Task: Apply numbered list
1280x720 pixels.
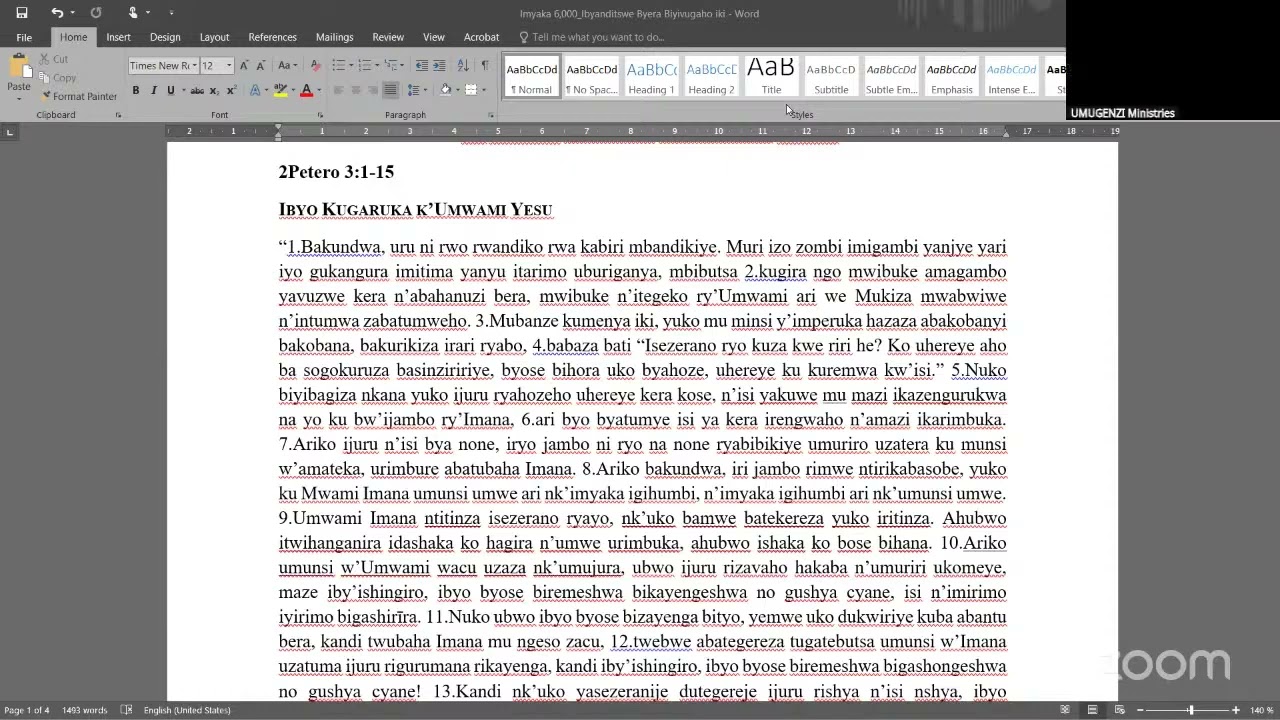Action: [366, 66]
